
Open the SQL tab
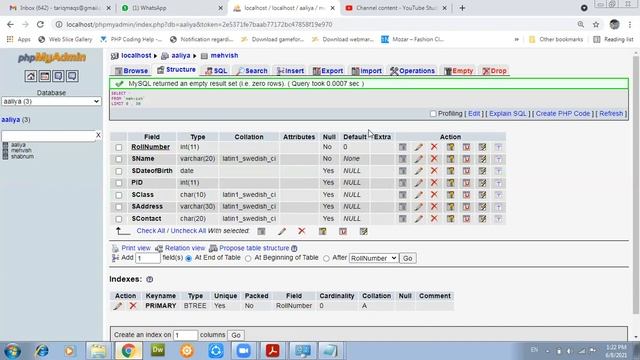point(216,71)
